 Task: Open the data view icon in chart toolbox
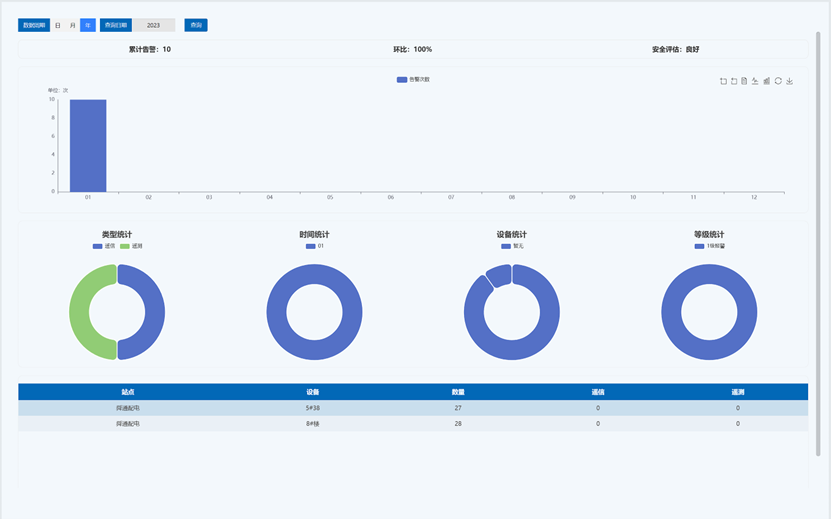click(745, 81)
